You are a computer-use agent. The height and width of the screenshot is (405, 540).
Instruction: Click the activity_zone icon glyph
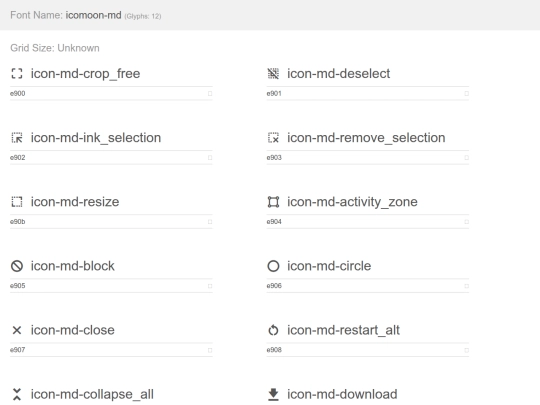coord(273,201)
